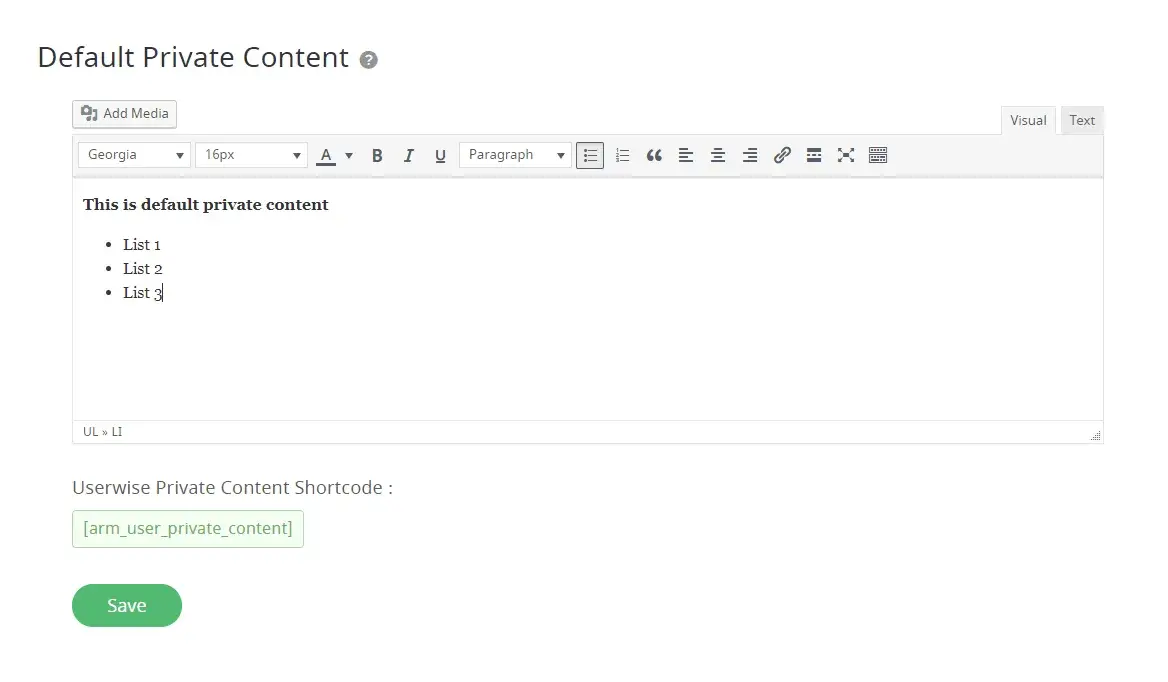This screenshot has height=682, width=1168.
Task: Open the Georgia font family dropdown
Action: coord(134,155)
